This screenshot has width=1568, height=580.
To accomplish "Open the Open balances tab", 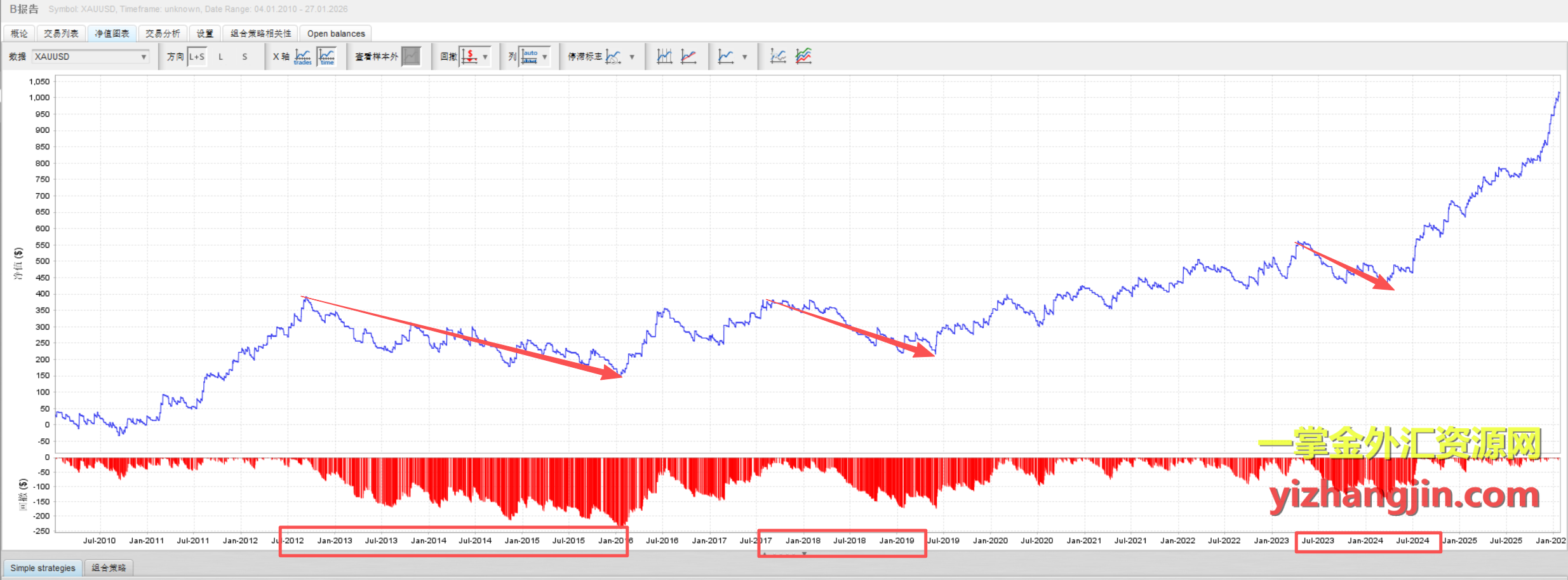I will tap(336, 34).
